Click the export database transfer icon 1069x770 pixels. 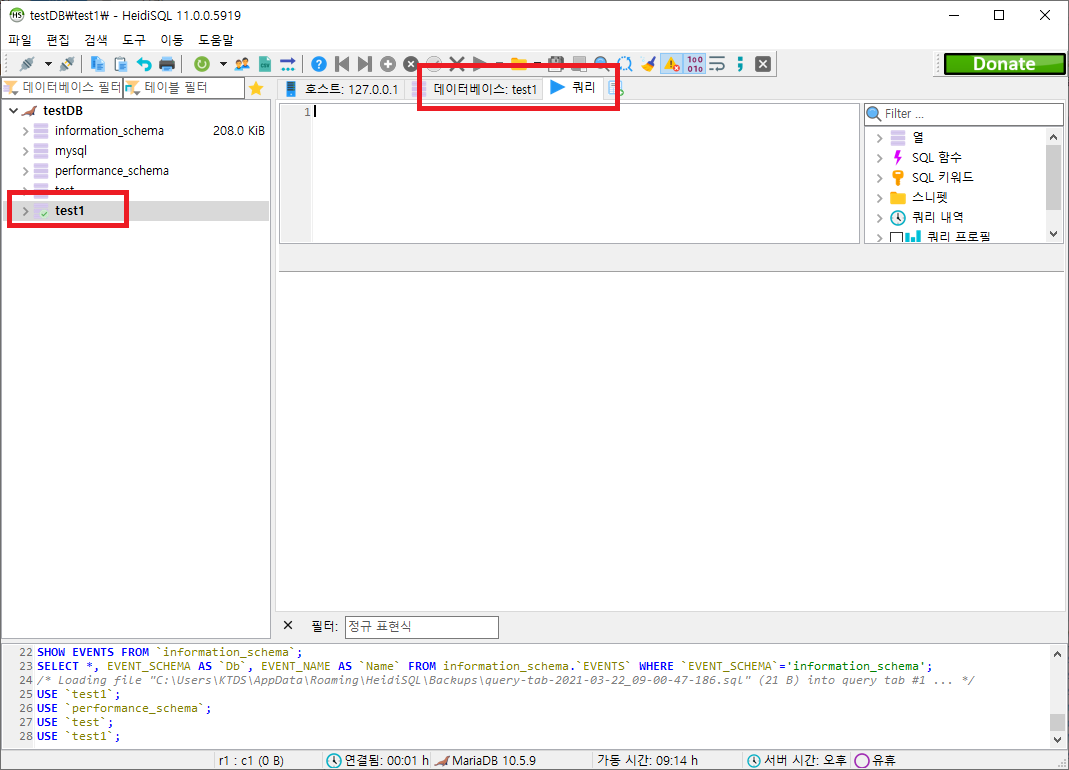(x=288, y=64)
